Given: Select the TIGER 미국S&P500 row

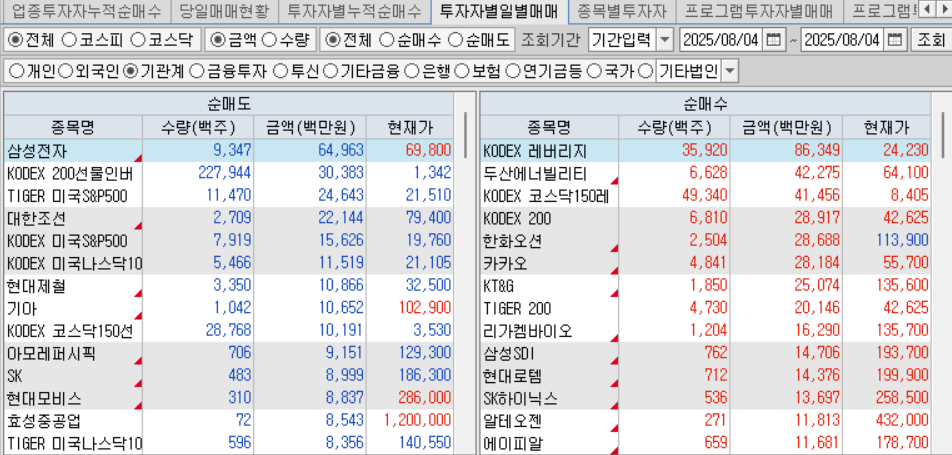Looking at the screenshot, I should [228, 196].
